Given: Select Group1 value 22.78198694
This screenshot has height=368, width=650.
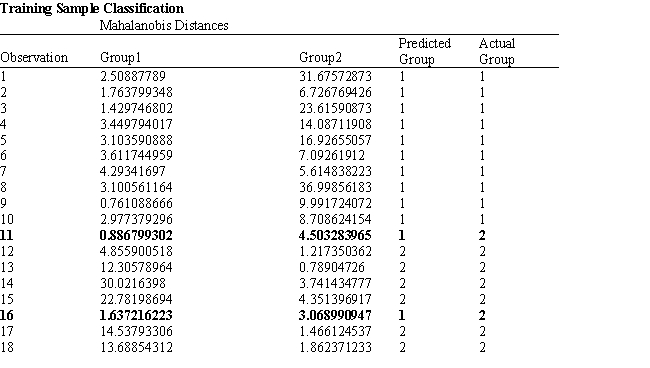Looking at the screenshot, I should click(136, 299).
